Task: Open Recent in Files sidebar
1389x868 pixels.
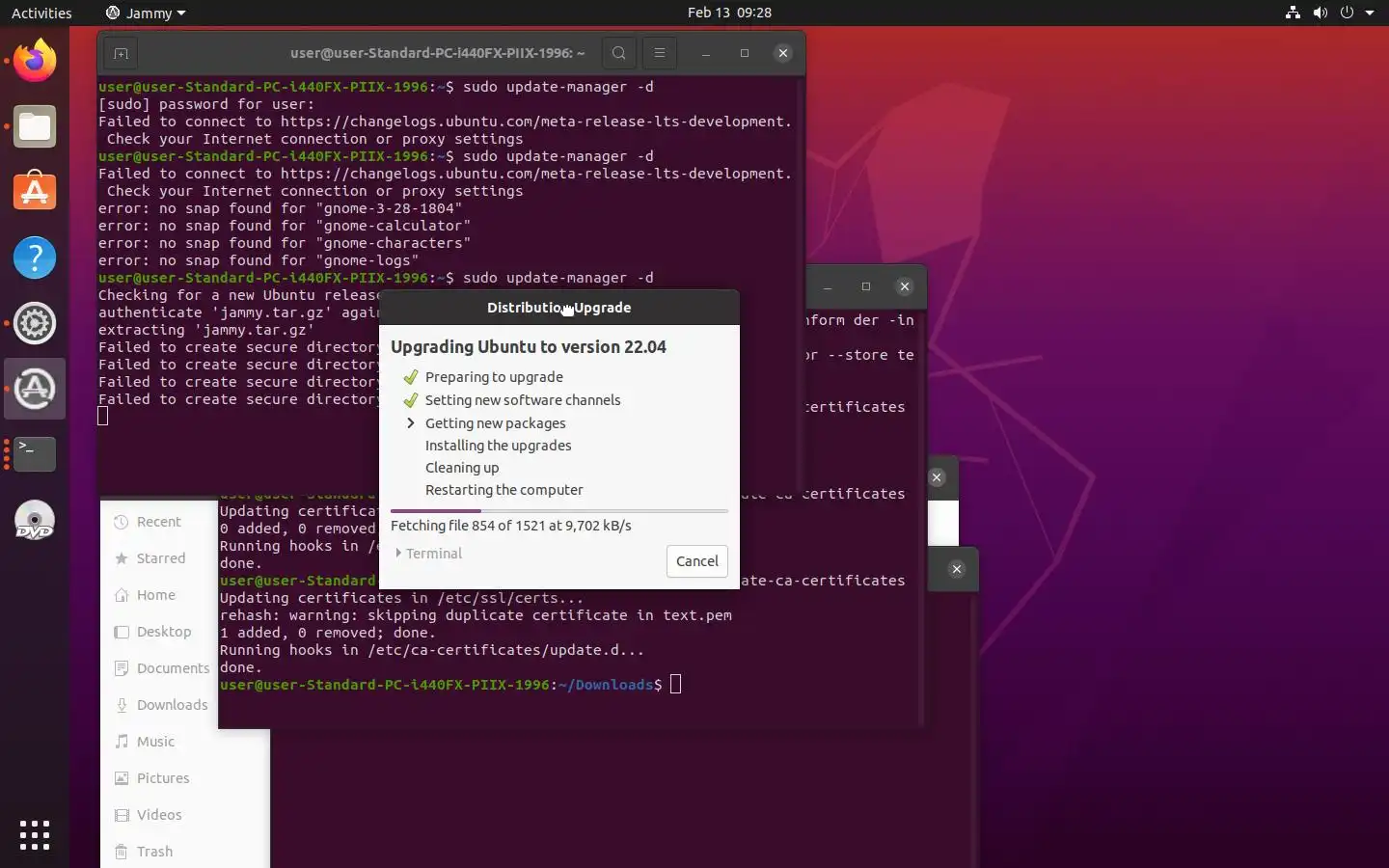Action: (159, 522)
